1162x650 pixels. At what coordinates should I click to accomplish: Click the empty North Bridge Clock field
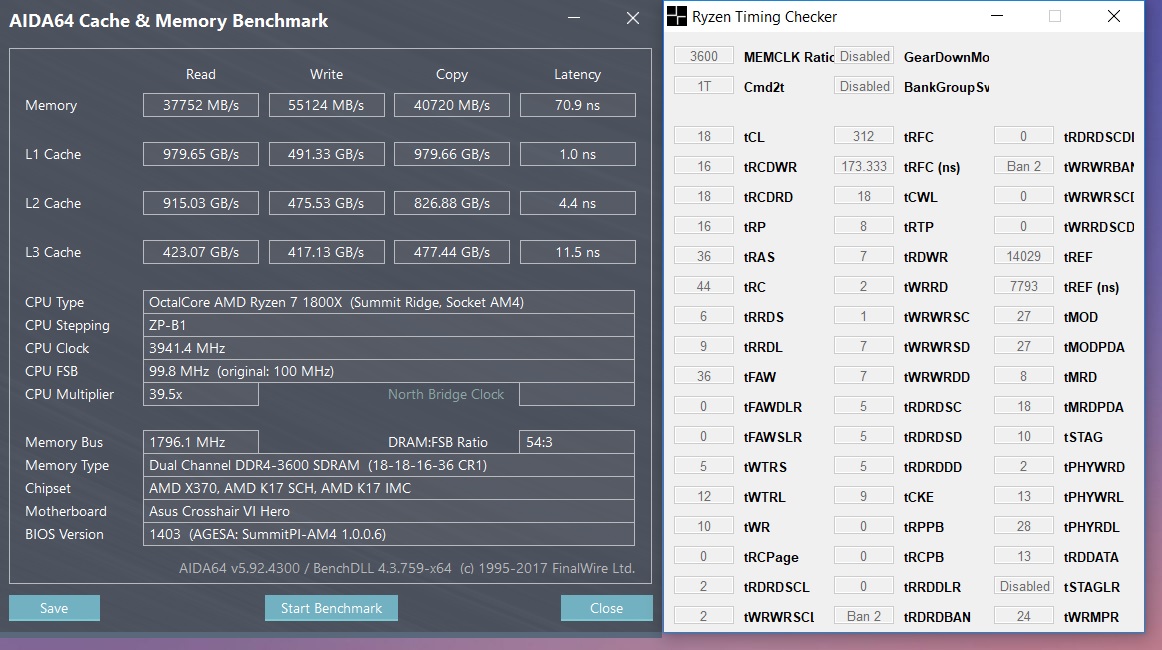coord(577,394)
